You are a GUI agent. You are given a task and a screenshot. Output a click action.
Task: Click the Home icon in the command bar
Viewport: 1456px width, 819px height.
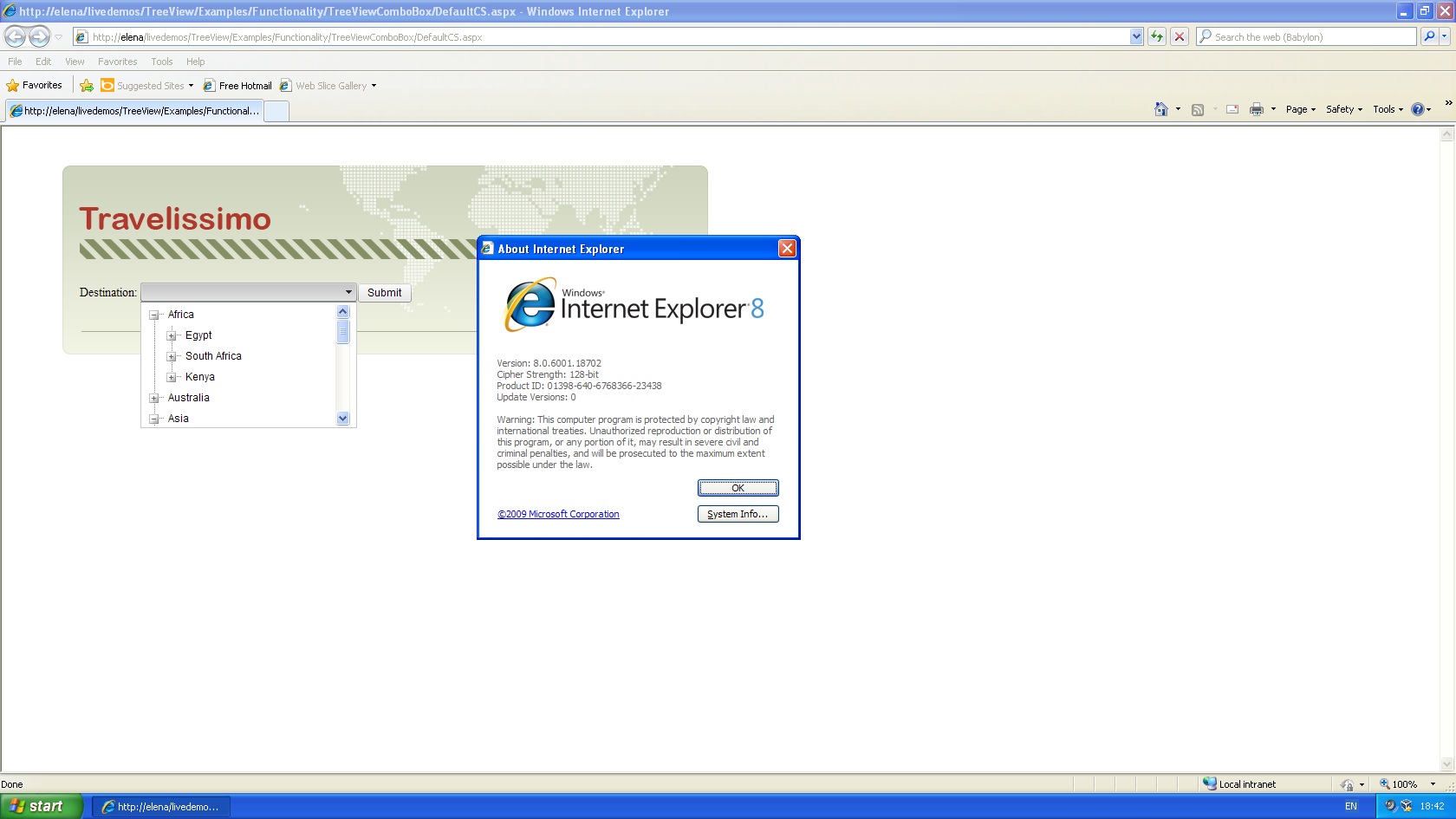(x=1161, y=109)
